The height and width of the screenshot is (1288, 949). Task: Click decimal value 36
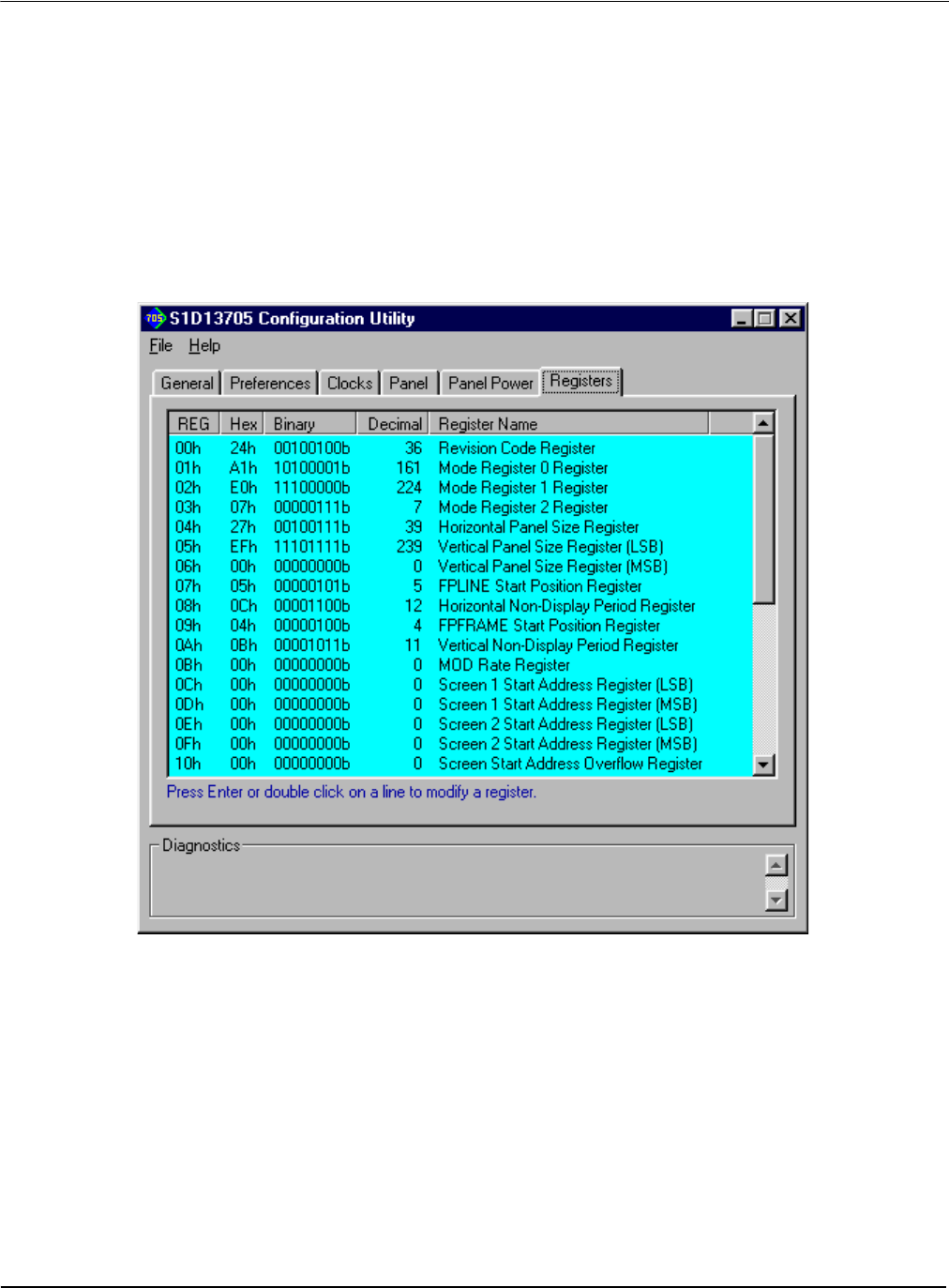[414, 448]
